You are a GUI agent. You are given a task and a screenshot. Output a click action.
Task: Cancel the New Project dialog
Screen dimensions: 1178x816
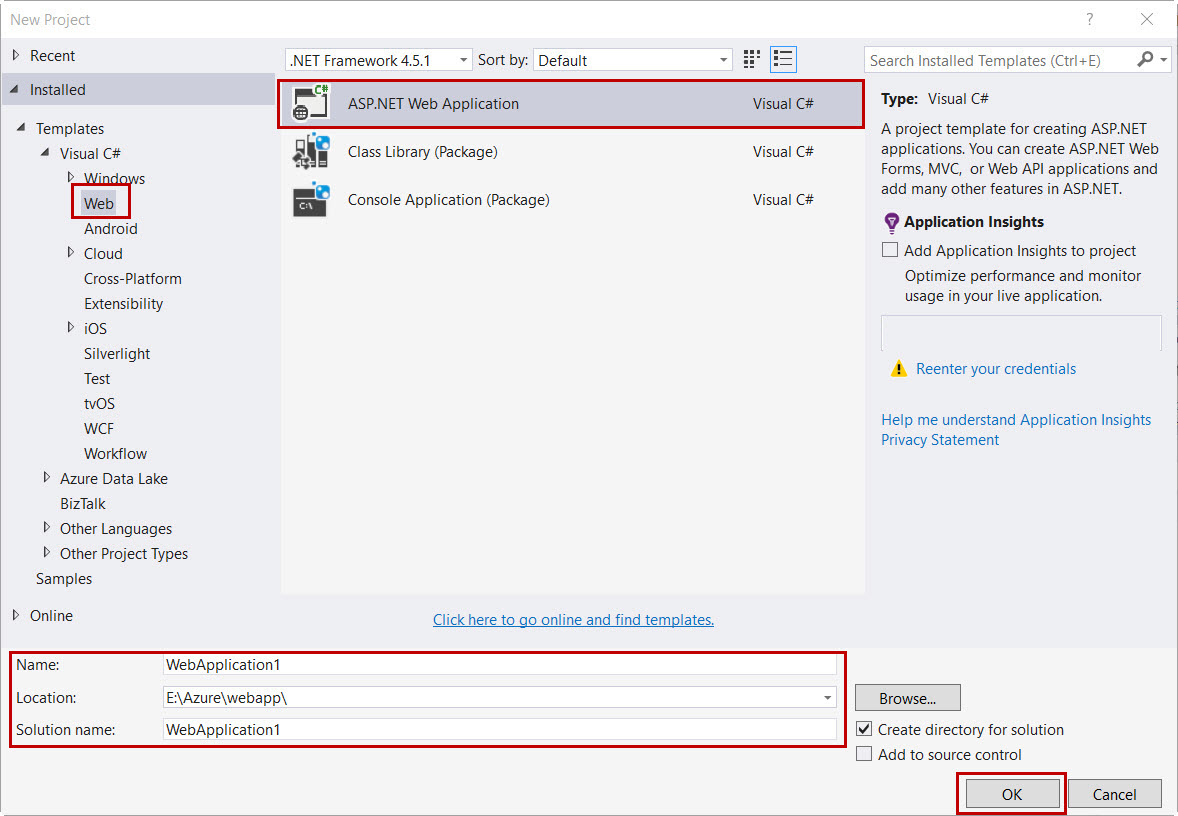click(x=1114, y=794)
